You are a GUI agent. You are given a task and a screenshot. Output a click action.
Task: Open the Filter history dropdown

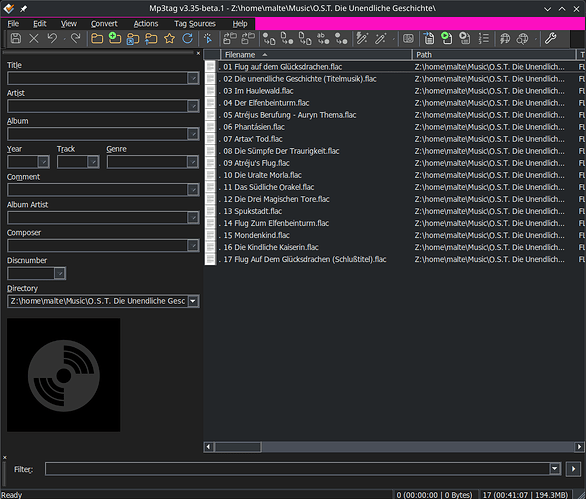tap(555, 468)
